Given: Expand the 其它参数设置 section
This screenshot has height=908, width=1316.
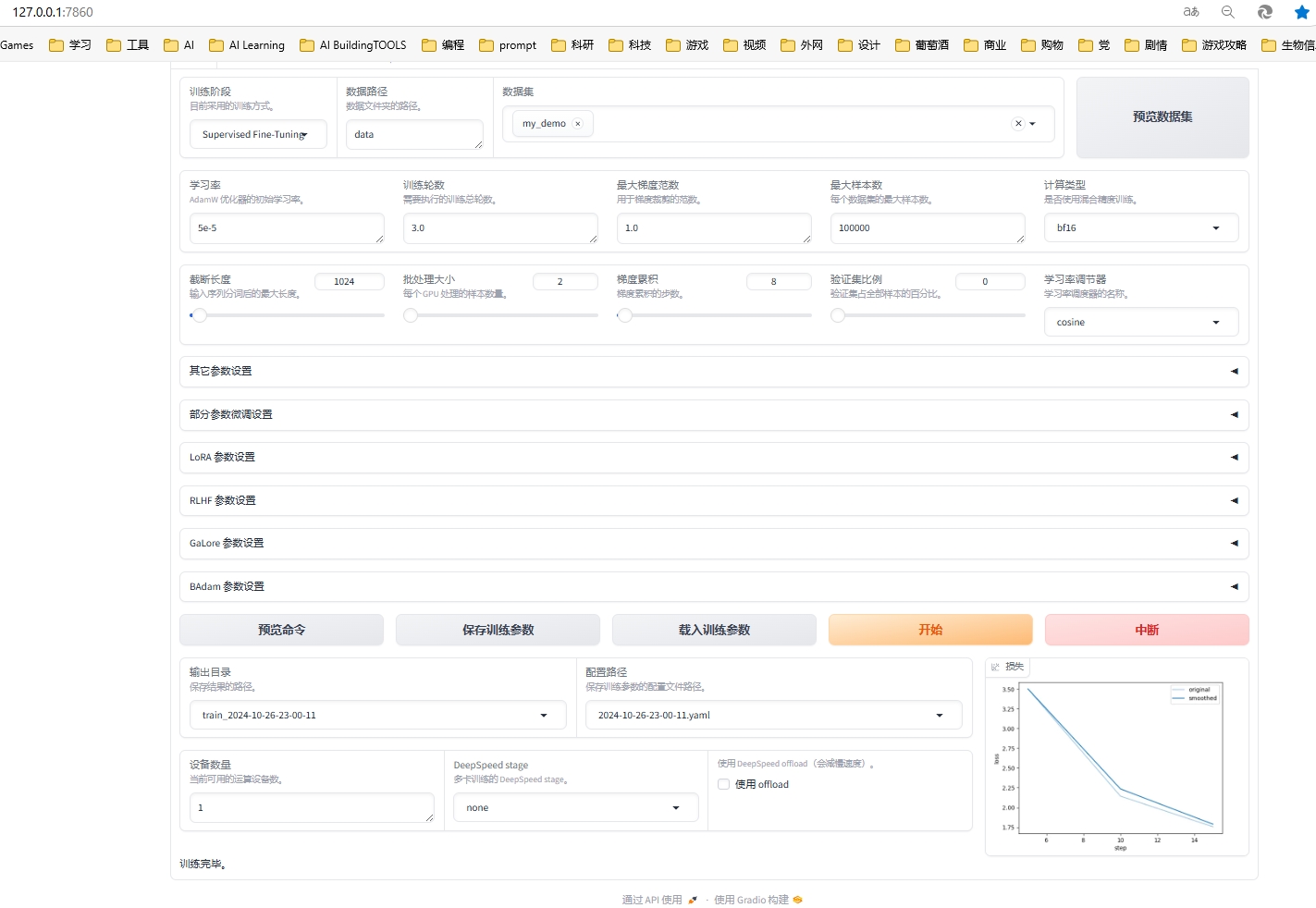Looking at the screenshot, I should point(713,372).
